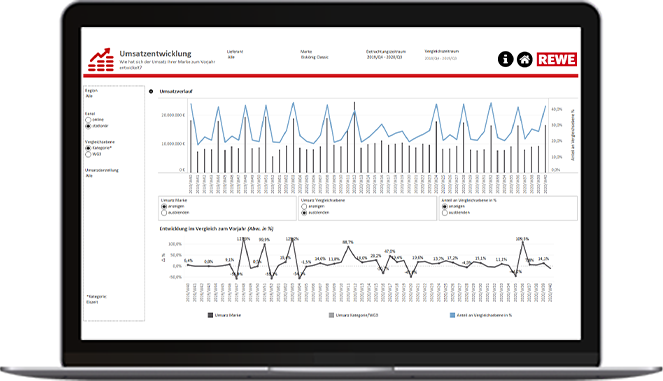Select the stationär Kanal radio button
Viewport: 663px width, 381px height.
pyautogui.click(x=88, y=126)
